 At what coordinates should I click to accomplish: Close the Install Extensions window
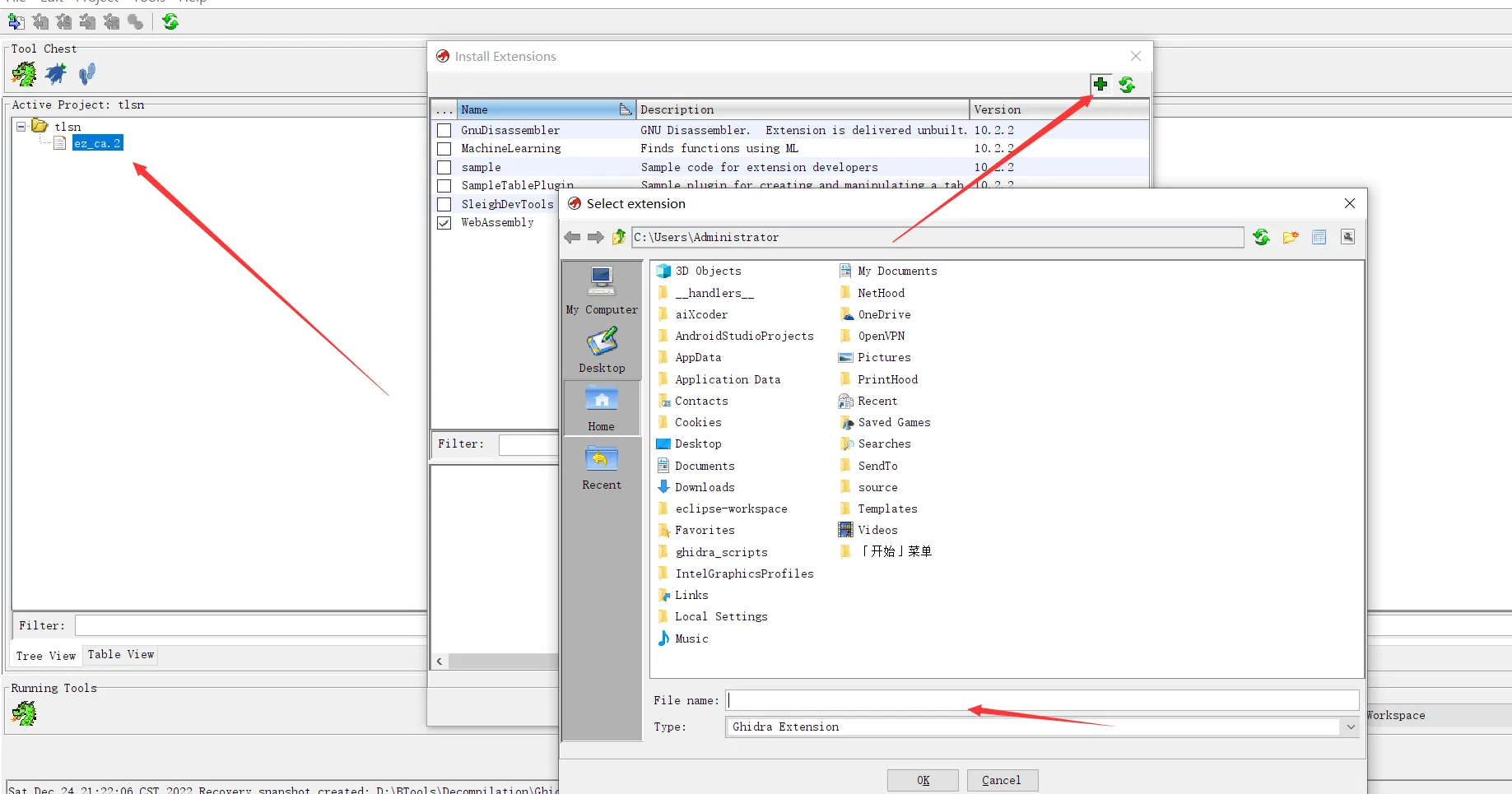coord(1136,56)
